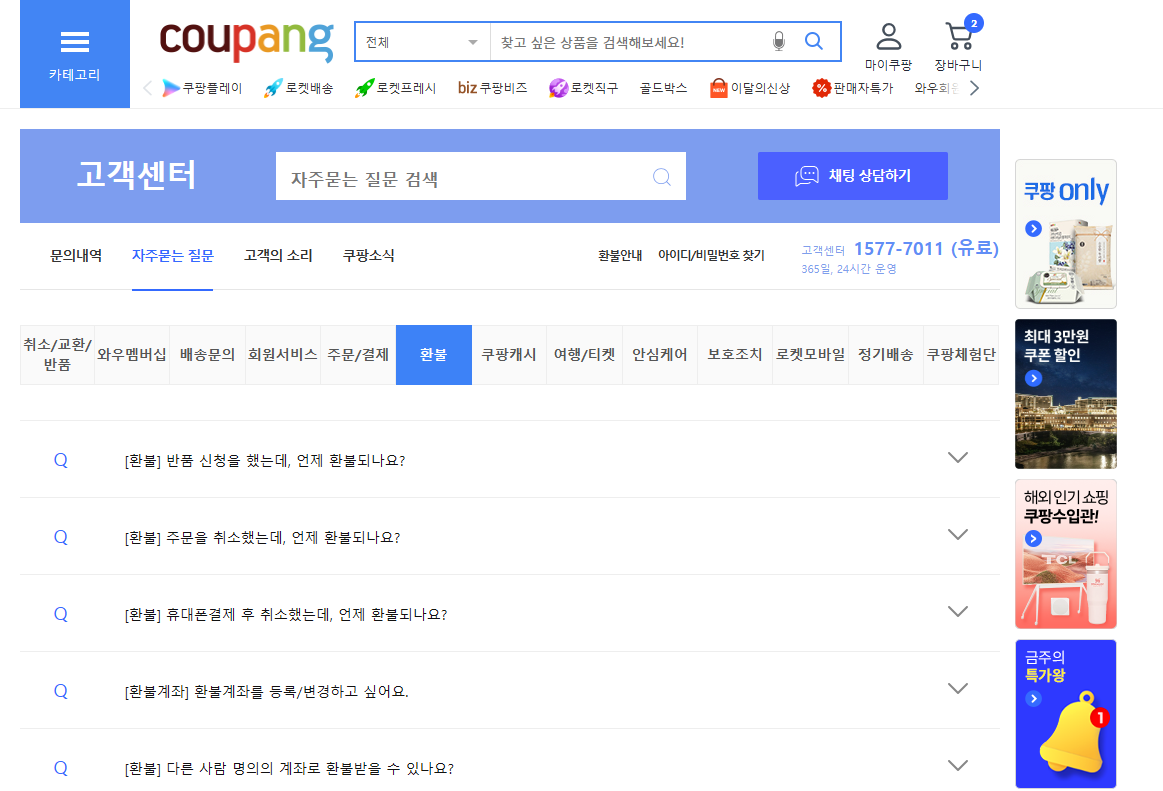Focus the top product search field
The image size is (1163, 791).
click(630, 42)
